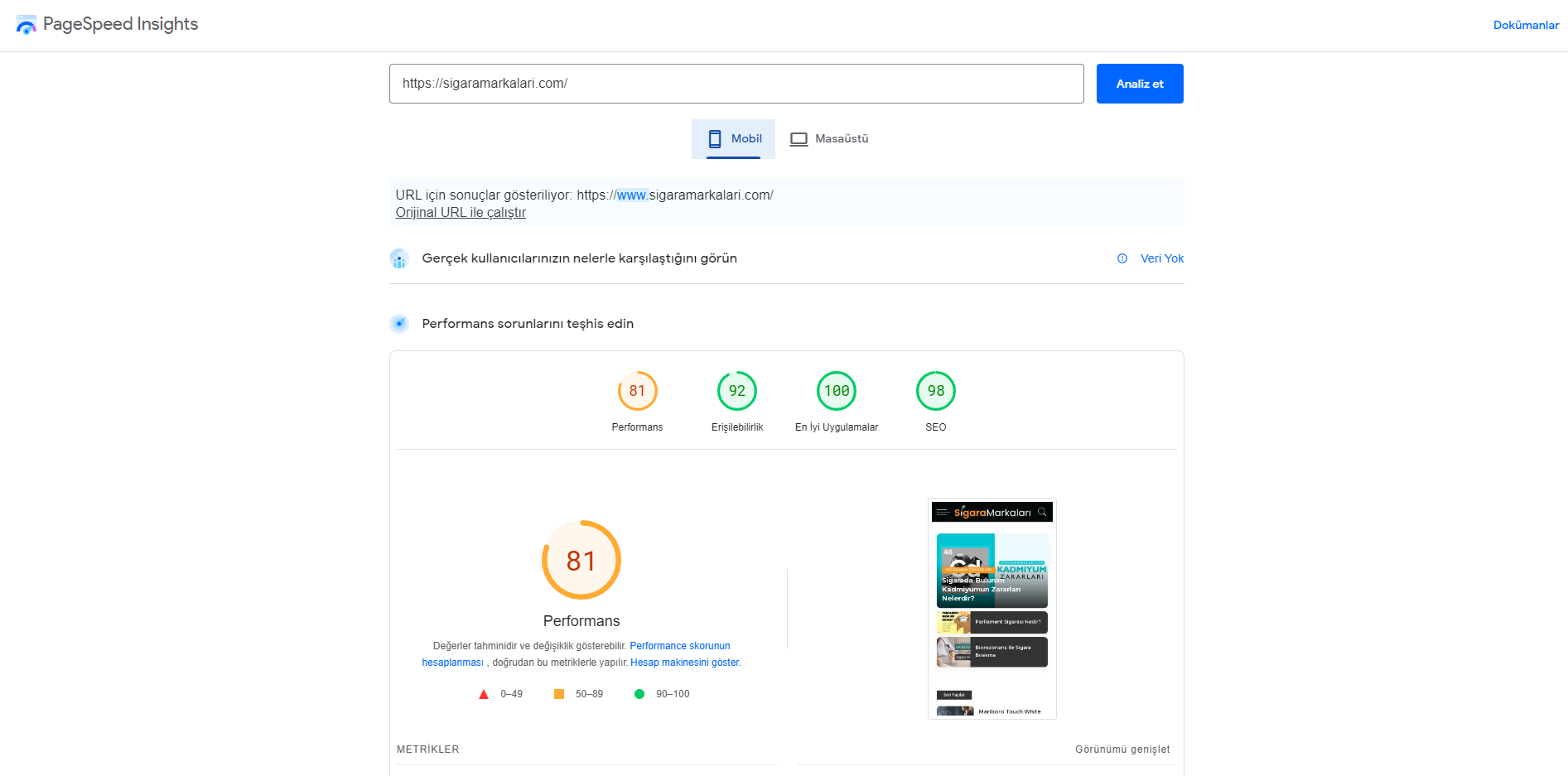This screenshot has width=1568, height=776.
Task: Click the performance diagnosis icon
Action: click(x=399, y=324)
